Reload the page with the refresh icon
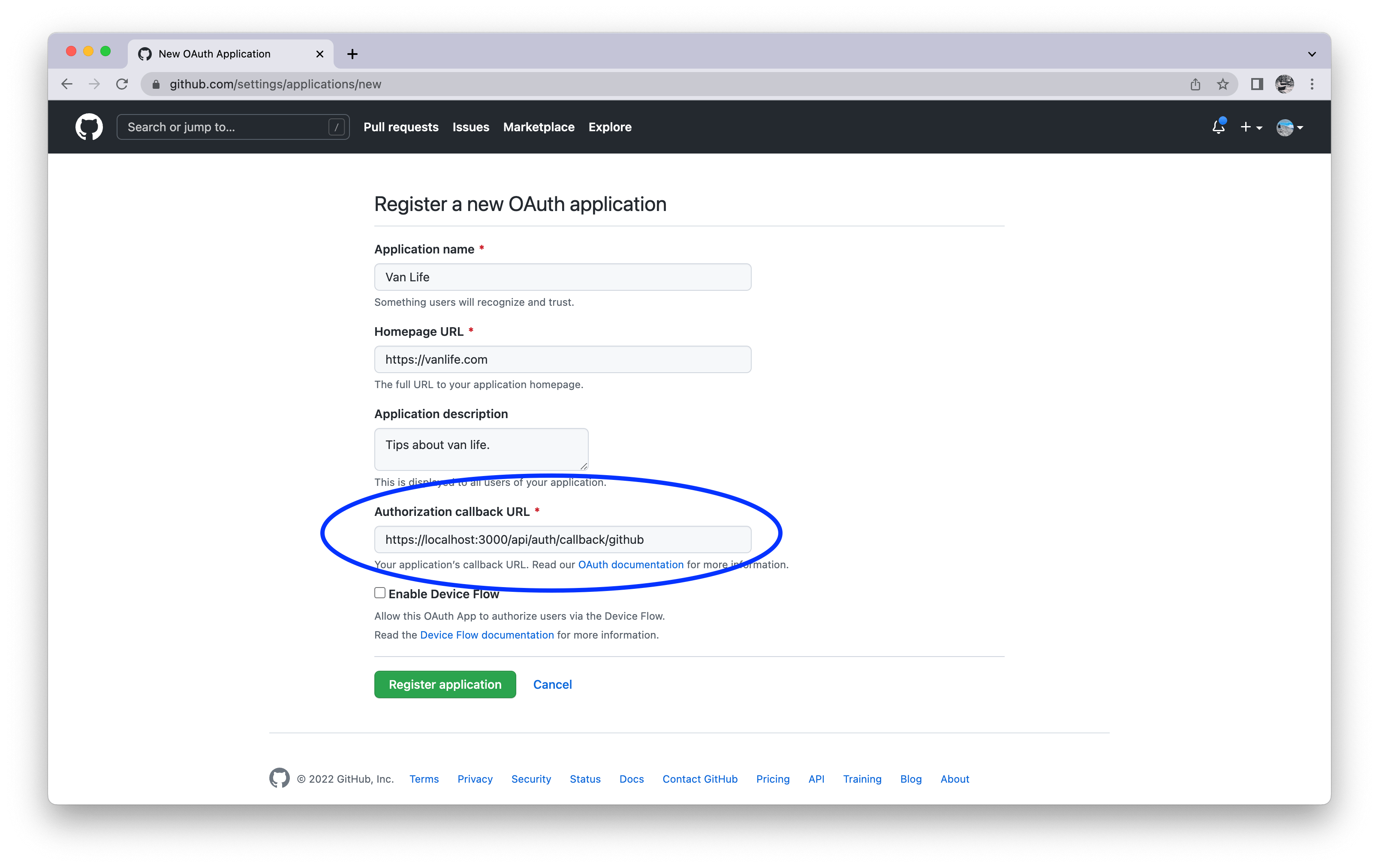 tap(122, 84)
